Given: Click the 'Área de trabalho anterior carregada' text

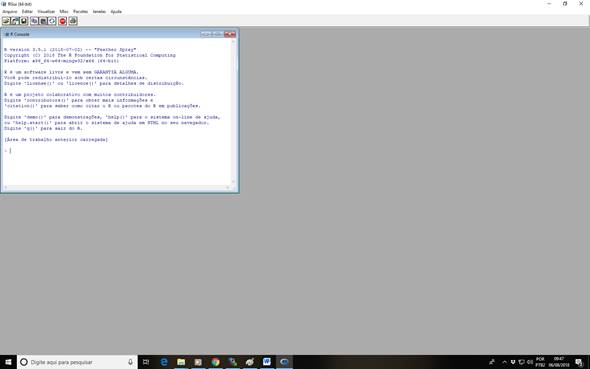Looking at the screenshot, I should 56,140.
